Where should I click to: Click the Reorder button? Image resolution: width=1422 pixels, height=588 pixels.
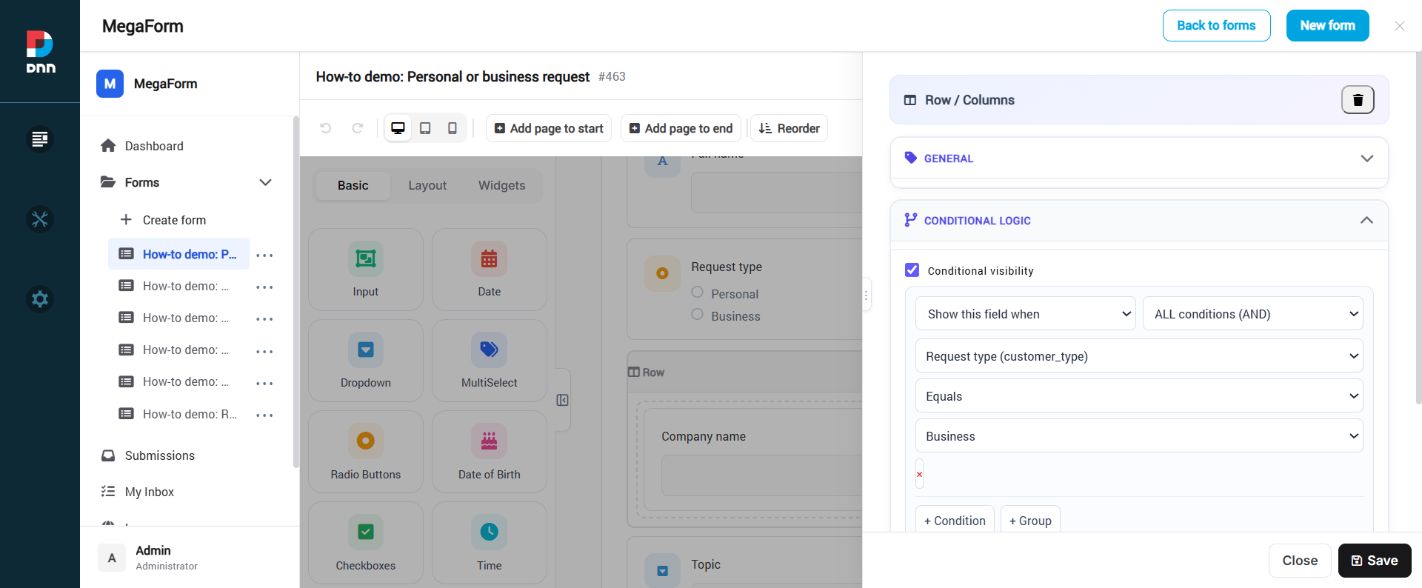coord(789,128)
